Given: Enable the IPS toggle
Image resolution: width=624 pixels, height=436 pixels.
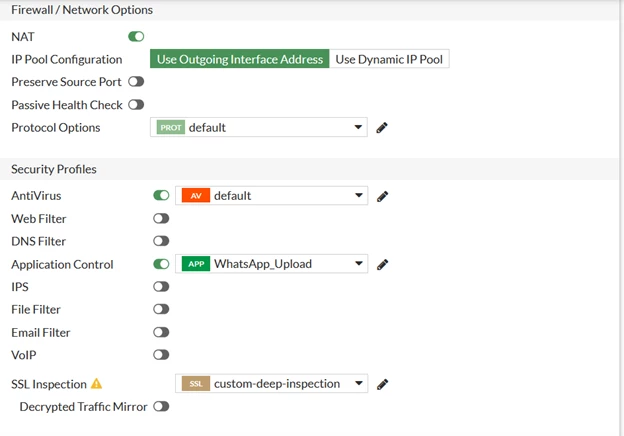Looking at the screenshot, I should 161,286.
